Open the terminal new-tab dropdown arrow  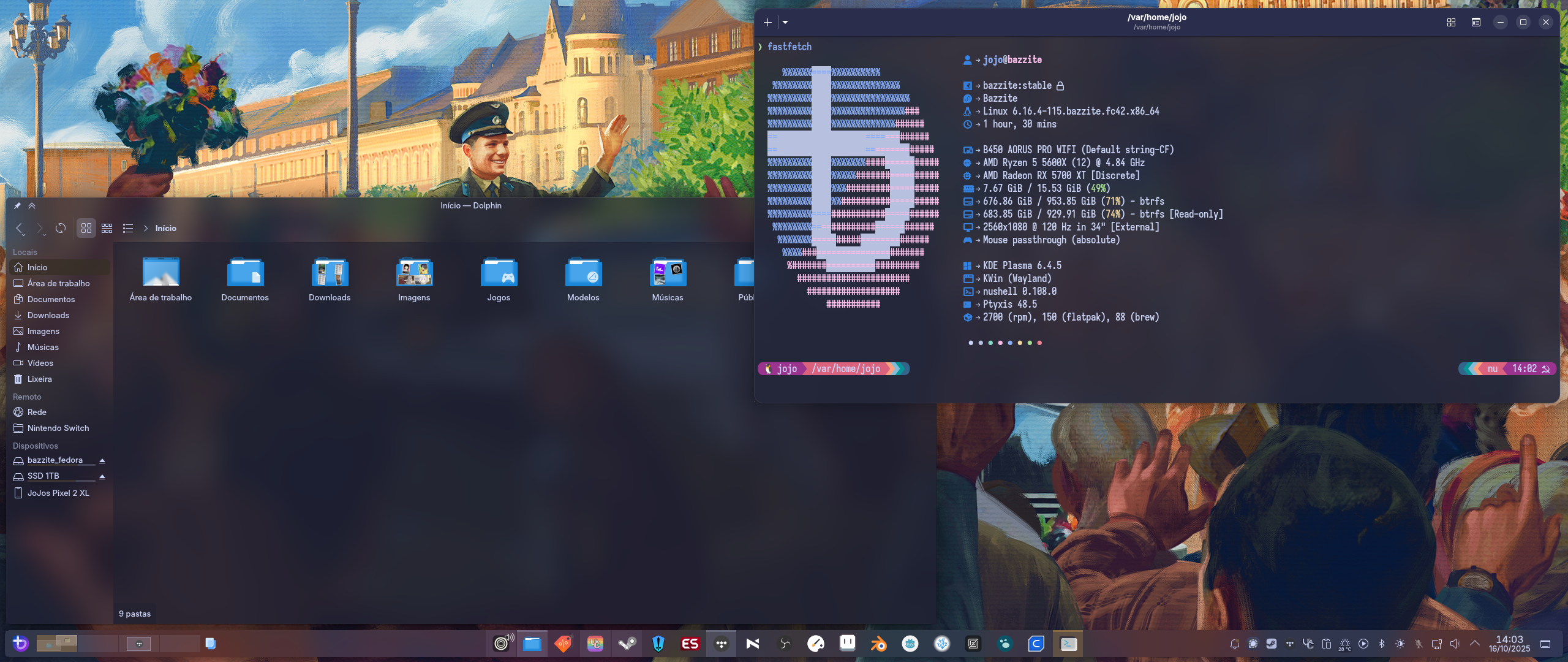785,22
